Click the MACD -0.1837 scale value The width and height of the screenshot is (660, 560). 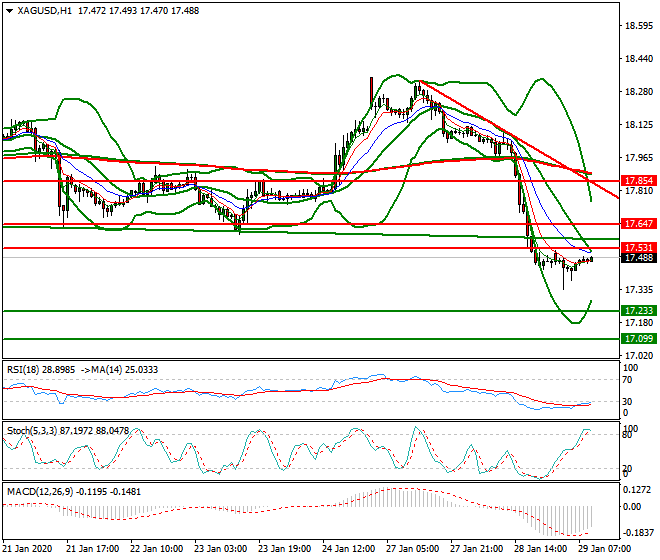[x=638, y=533]
